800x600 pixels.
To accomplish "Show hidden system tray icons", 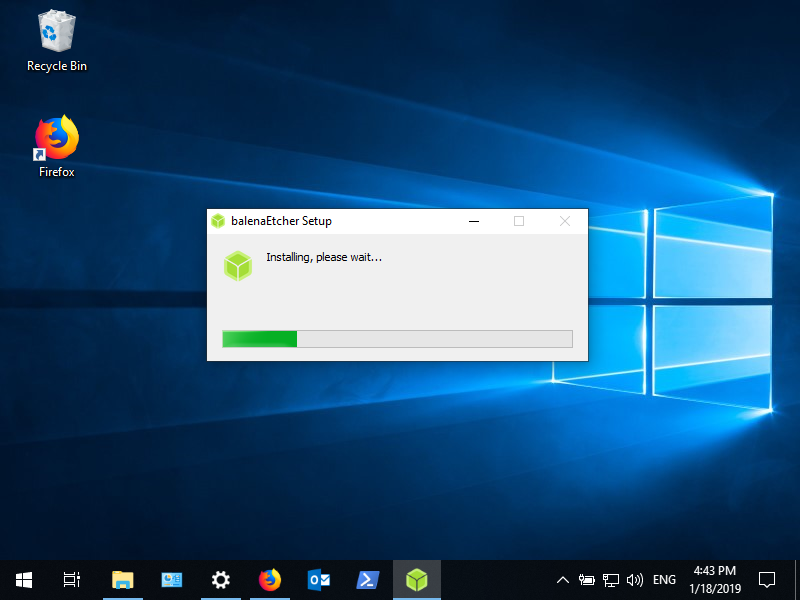I will (x=563, y=580).
